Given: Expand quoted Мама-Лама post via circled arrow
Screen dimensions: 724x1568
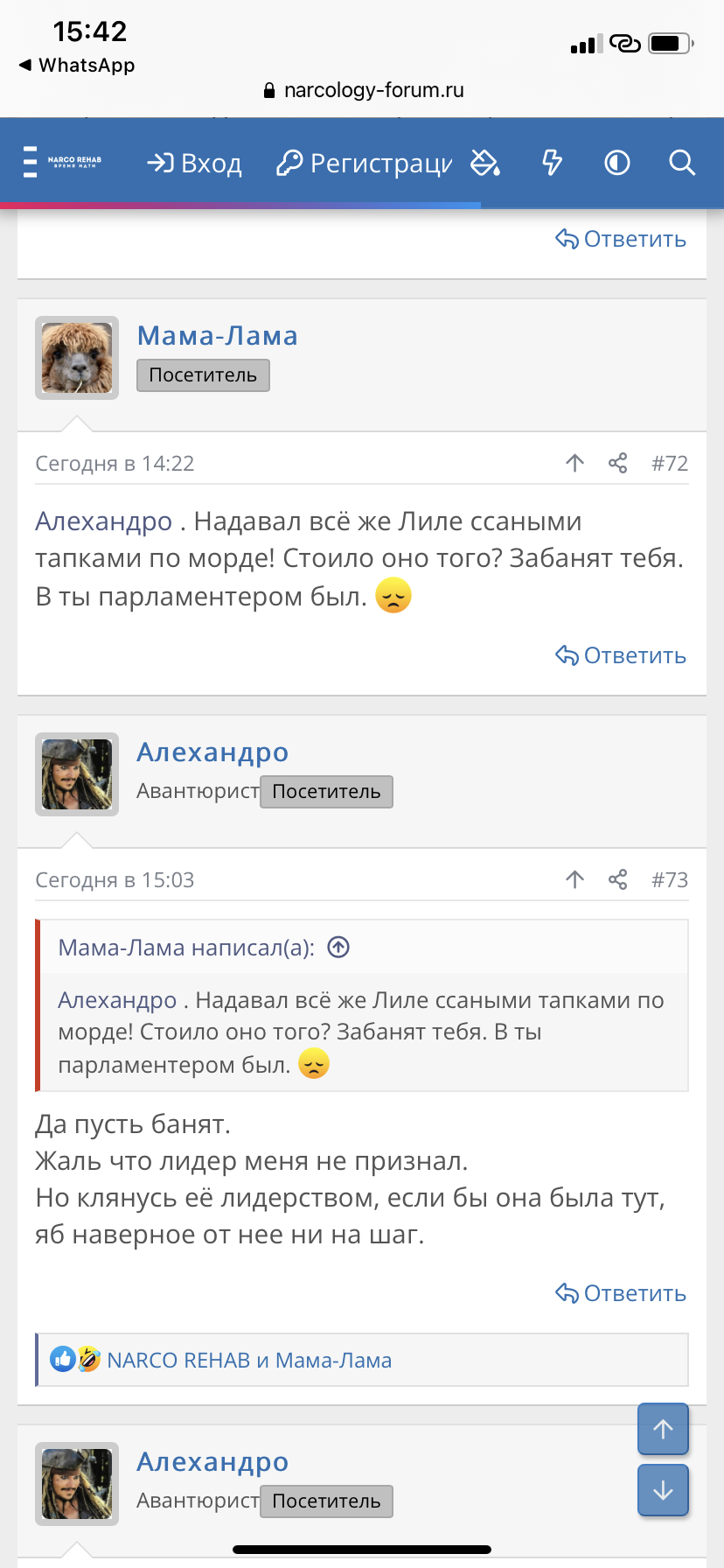Looking at the screenshot, I should (x=338, y=947).
